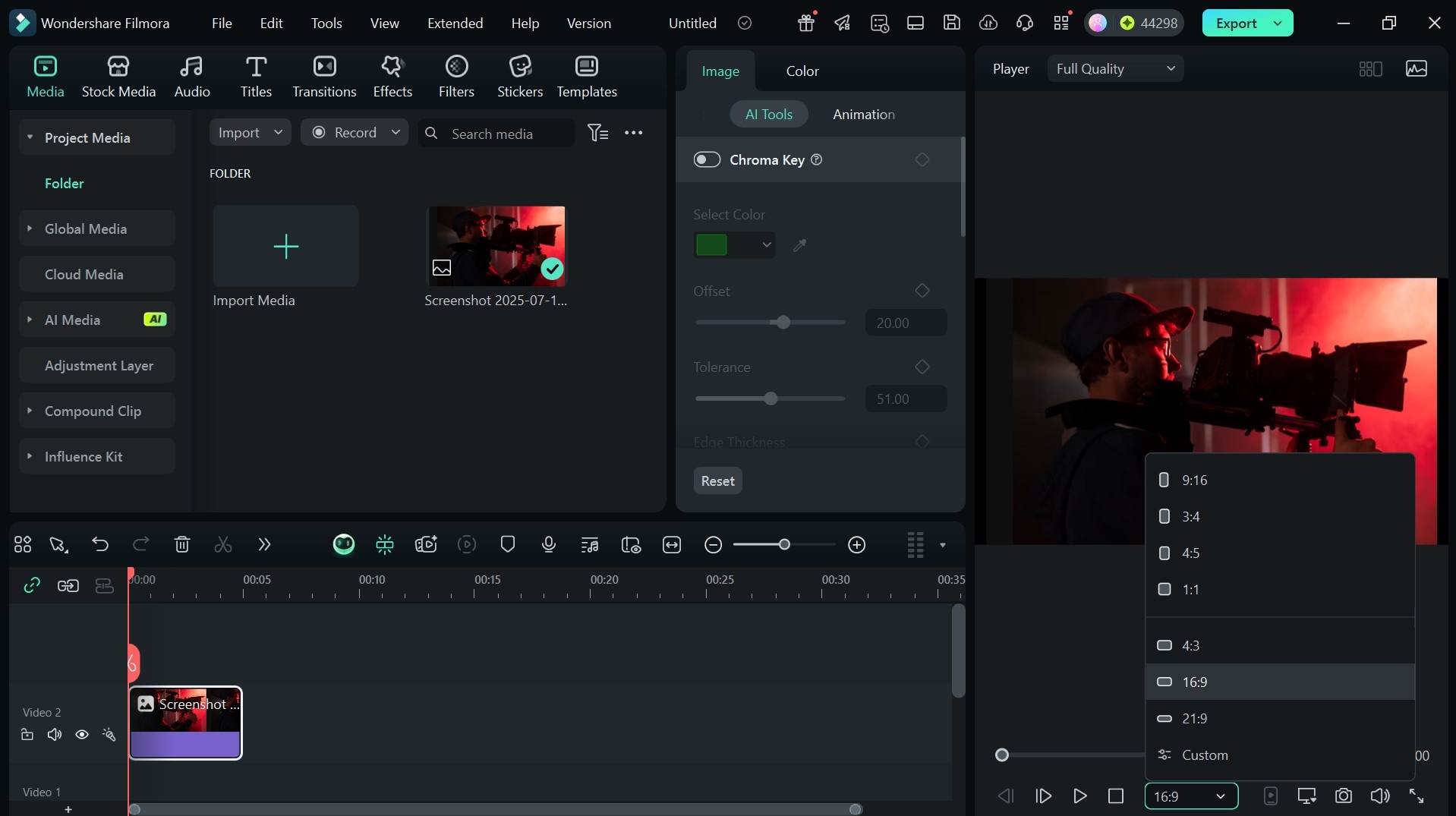
Task: Hide Video 2 track with eye icon
Action: coord(82,735)
